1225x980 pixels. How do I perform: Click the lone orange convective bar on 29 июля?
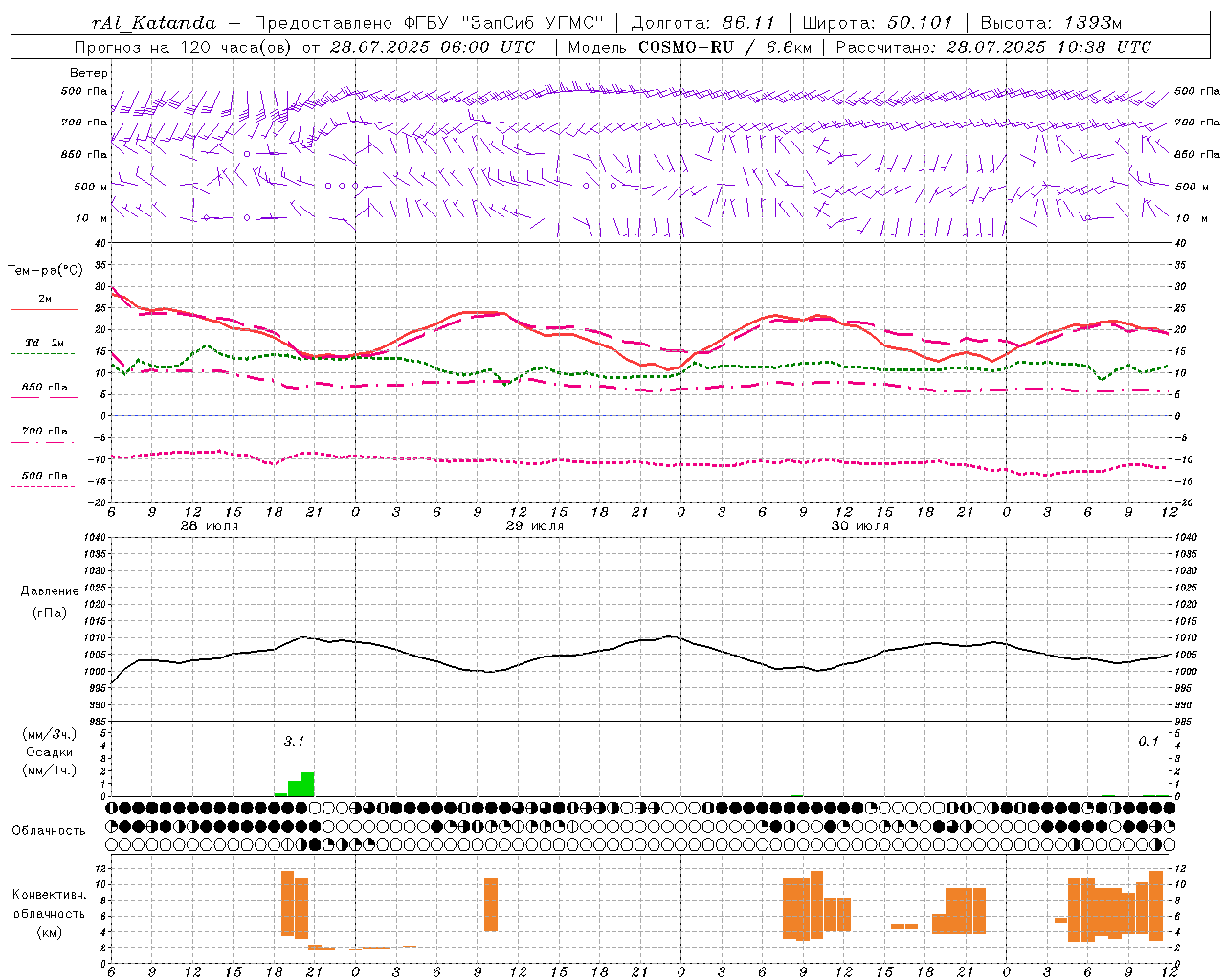pyautogui.click(x=491, y=904)
